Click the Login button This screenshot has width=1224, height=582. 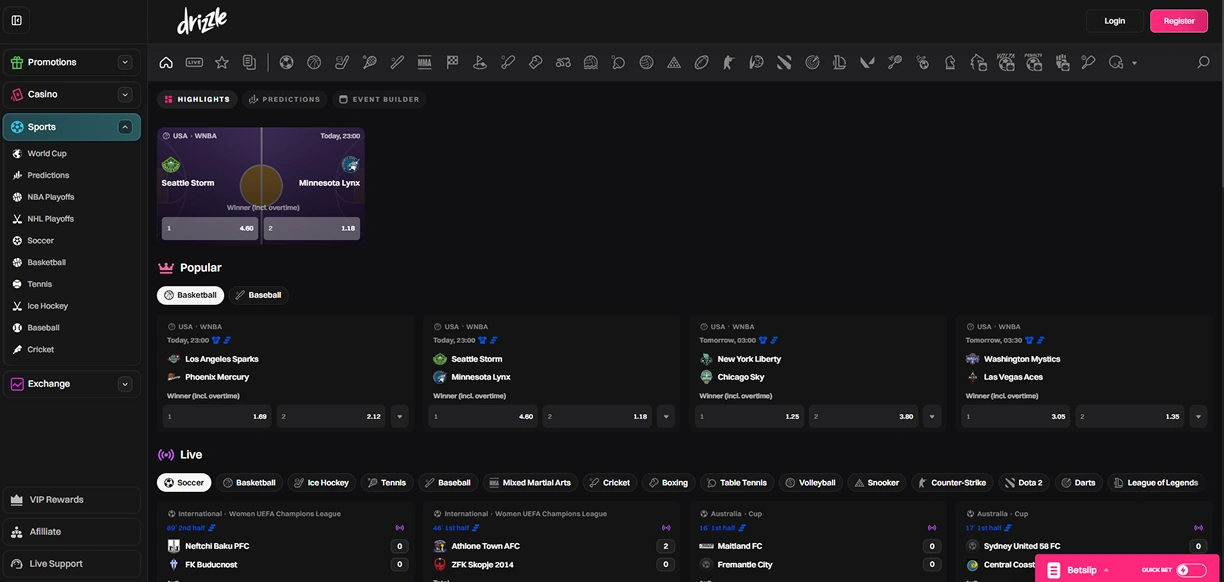coord(1115,20)
